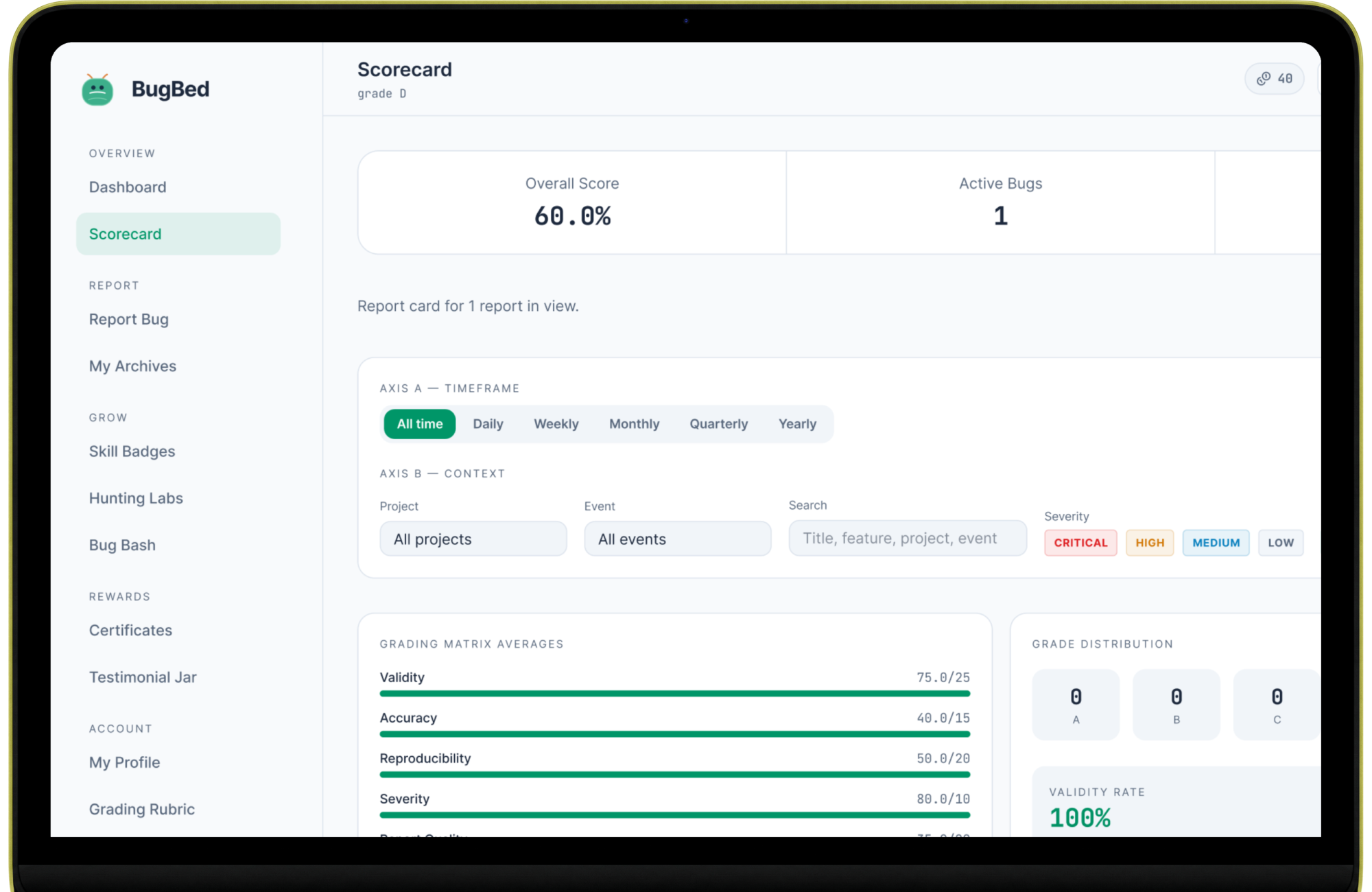Switch timeframe to Yearly
The width and height of the screenshot is (1372, 892).
pyautogui.click(x=797, y=424)
